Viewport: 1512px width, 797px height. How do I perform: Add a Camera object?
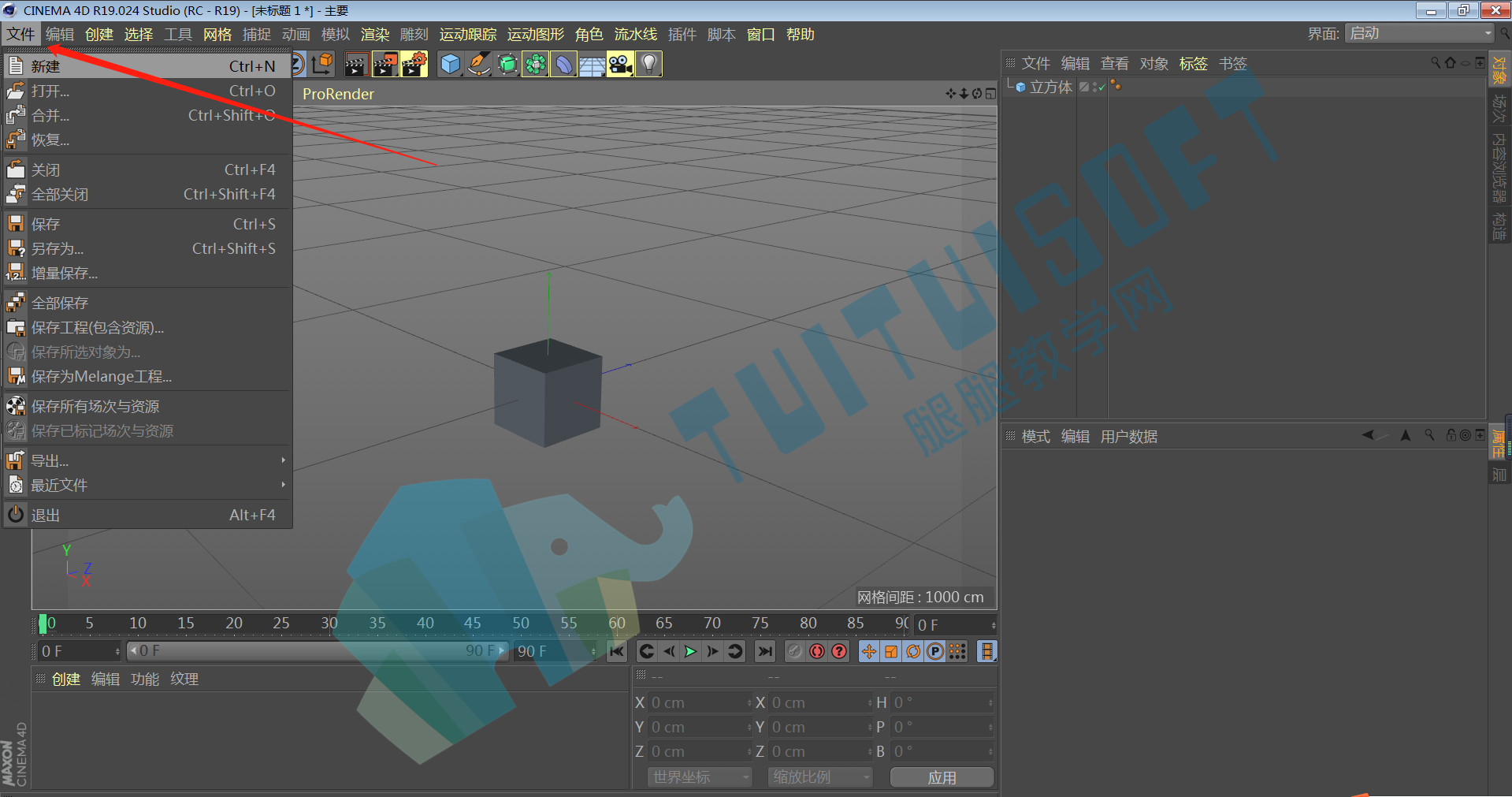tap(620, 64)
